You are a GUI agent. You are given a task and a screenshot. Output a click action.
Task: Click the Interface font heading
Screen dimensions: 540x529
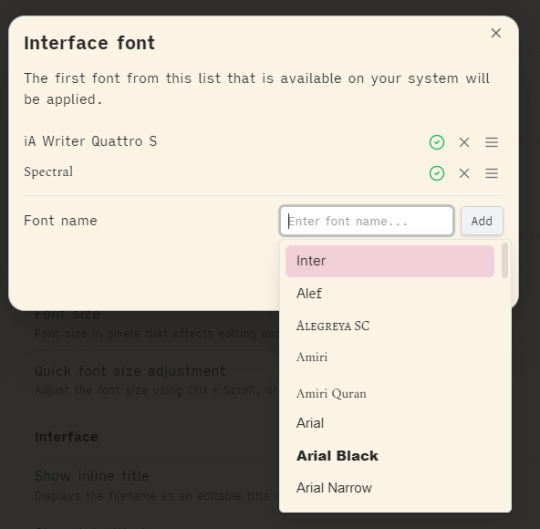(90, 43)
